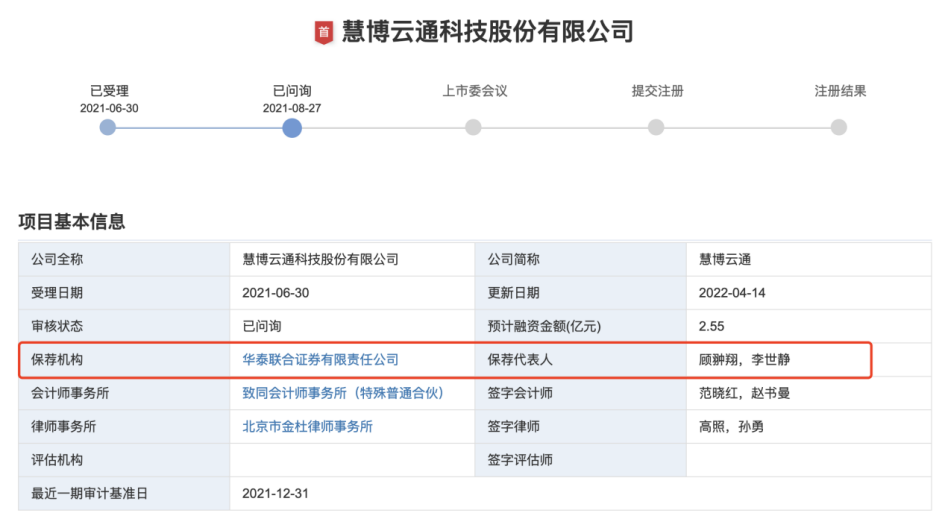Viewport: 945px width, 513px height.
Task: Click the 律师事务所 label cell
Action: [x=124, y=427]
